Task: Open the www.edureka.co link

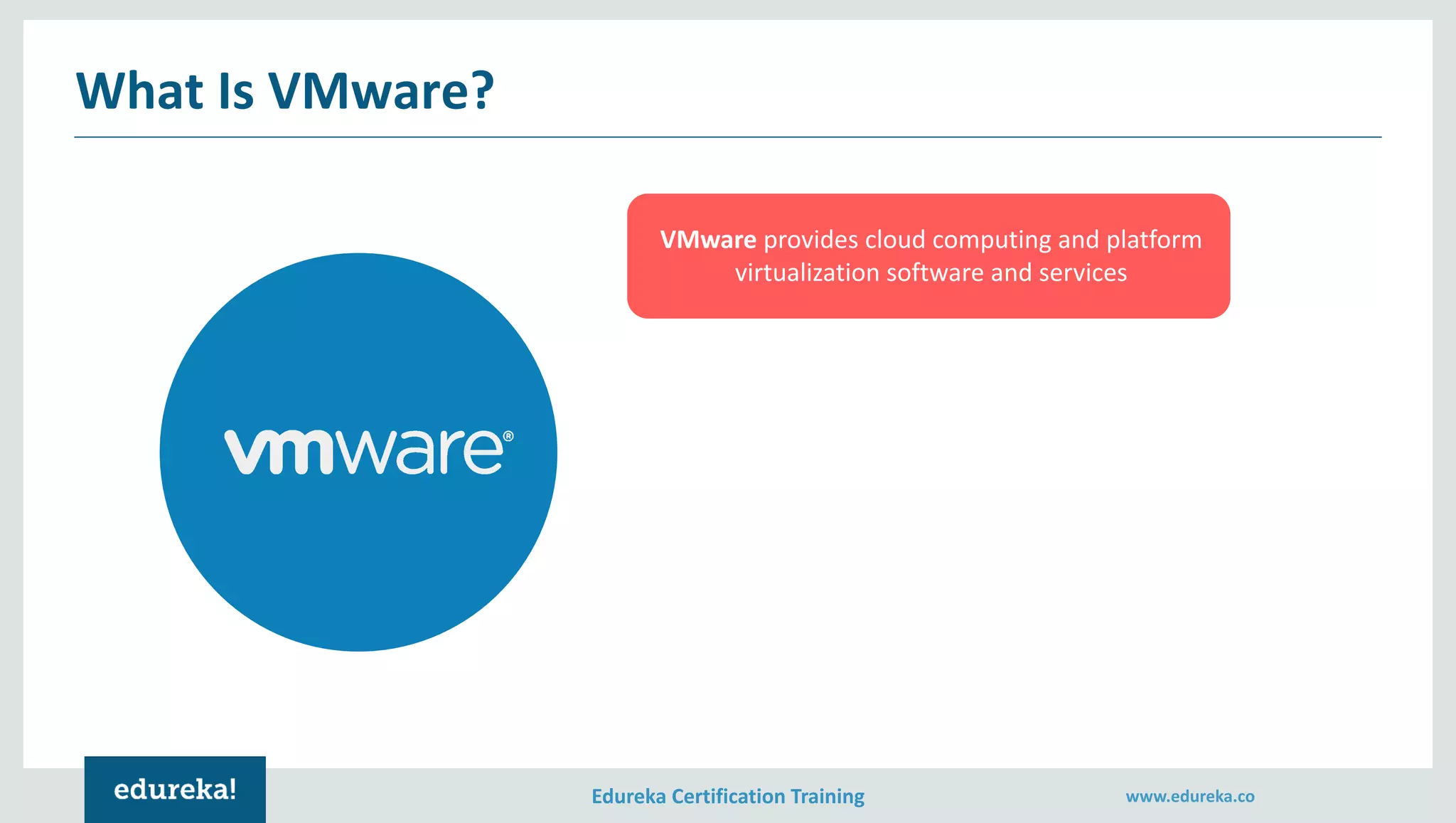Action: click(x=1189, y=796)
